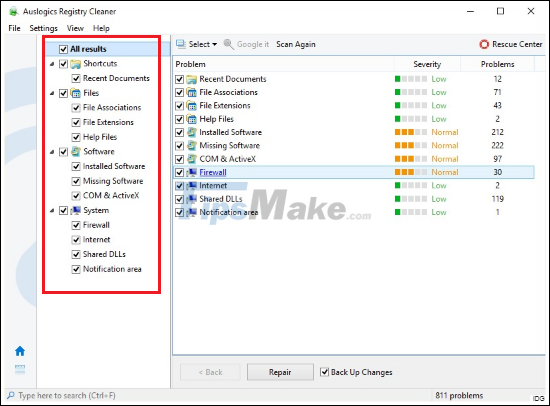Screen dimensions: 550x406
Task: Sort by the Severity column header
Action: 427,64
